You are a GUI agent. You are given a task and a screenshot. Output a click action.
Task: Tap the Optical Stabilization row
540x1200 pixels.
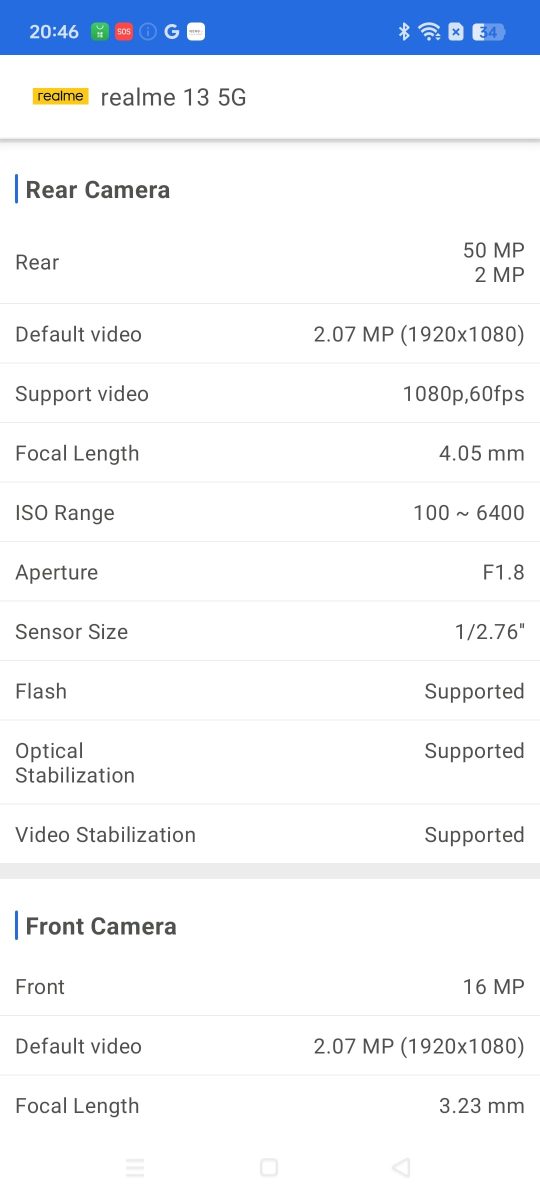point(270,763)
